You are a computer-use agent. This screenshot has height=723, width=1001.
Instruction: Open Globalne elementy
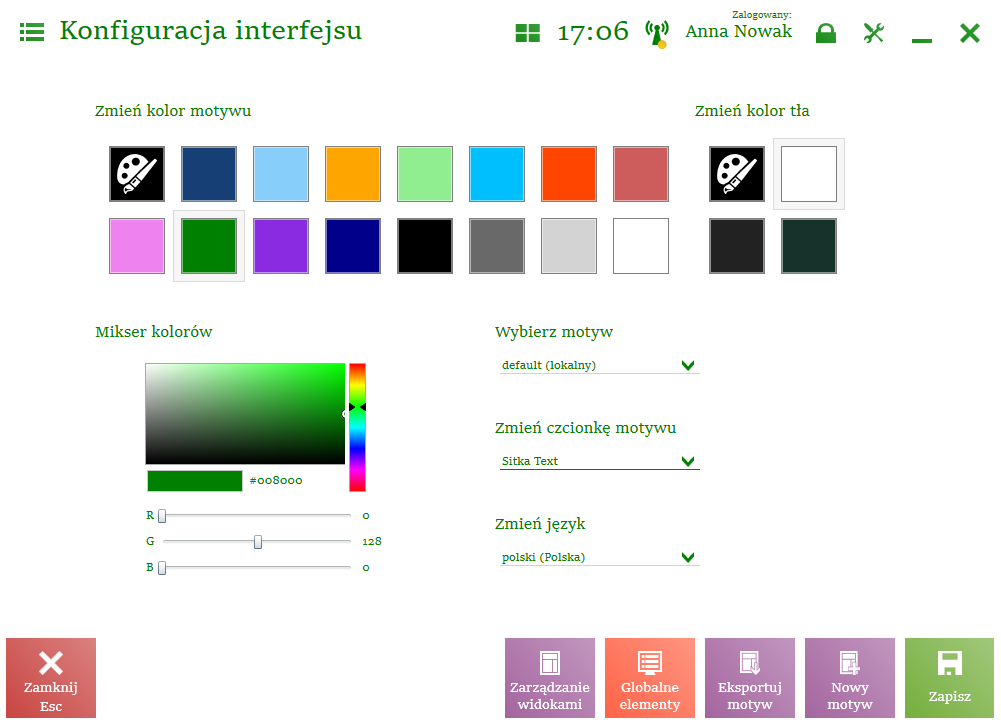pos(650,678)
